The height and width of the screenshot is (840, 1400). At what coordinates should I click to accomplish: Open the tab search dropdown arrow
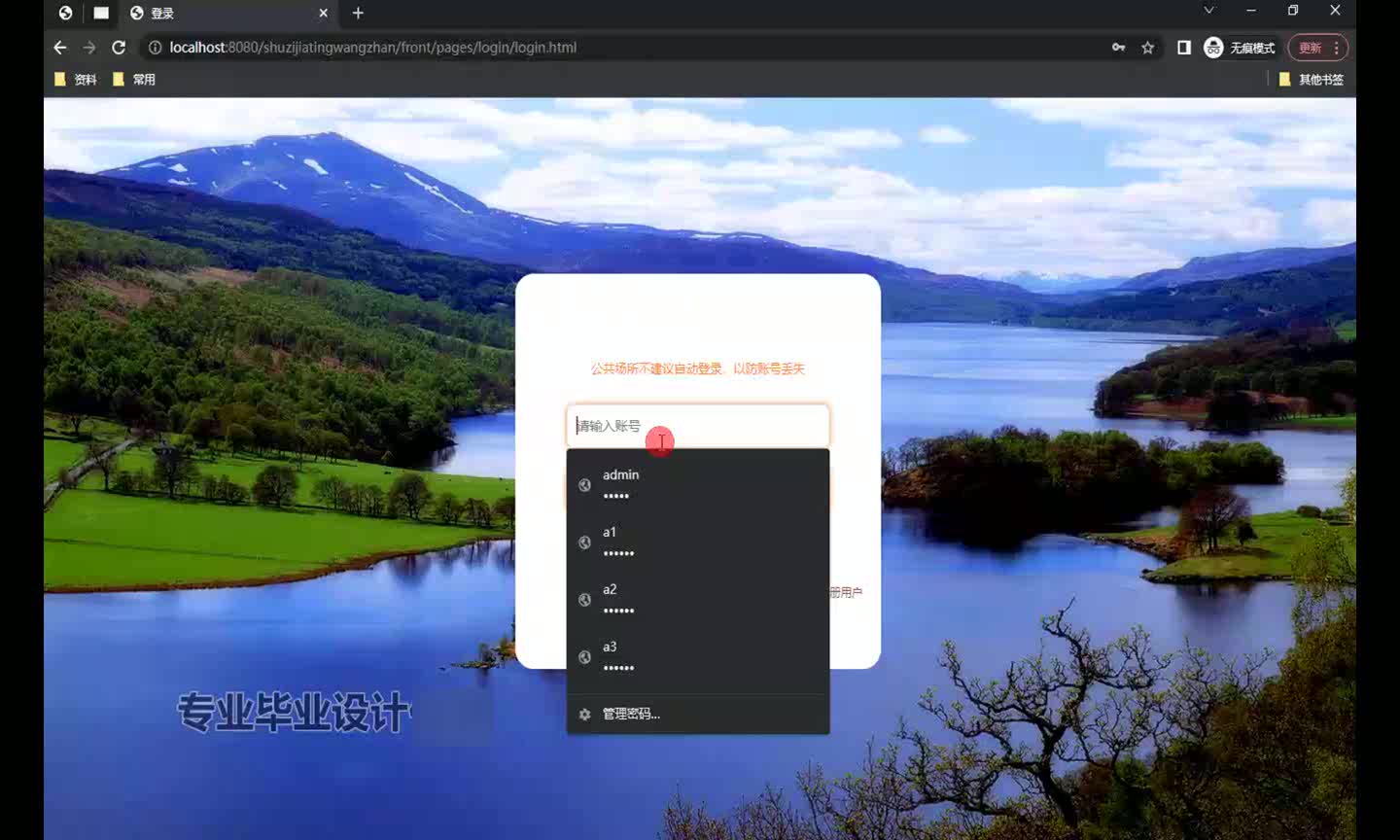point(1209,11)
